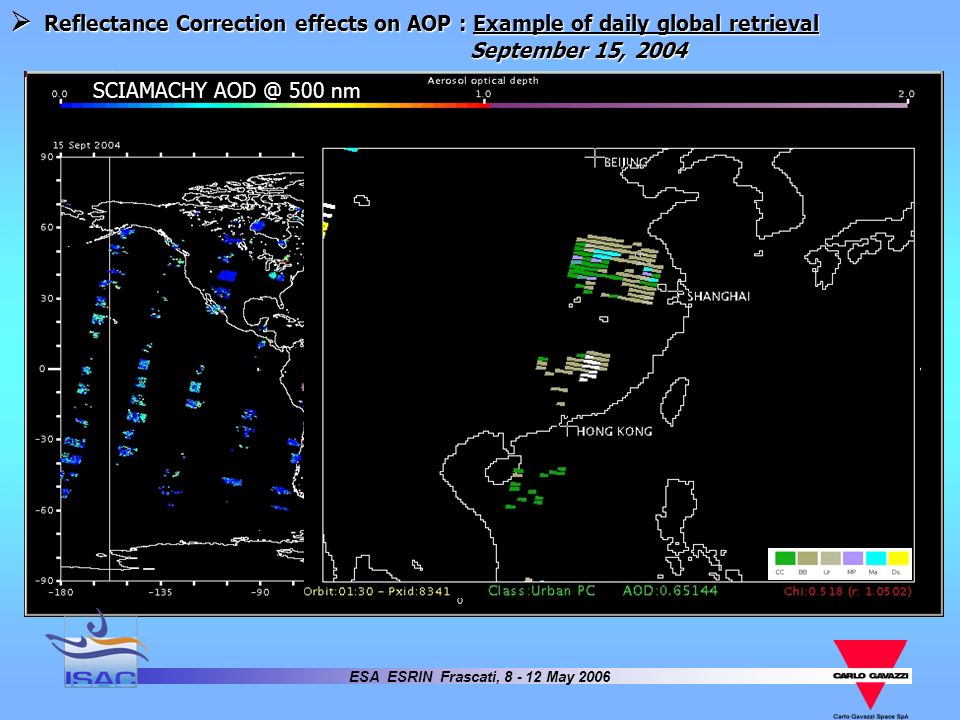This screenshot has width=960, height=720.
Task: Click the SHANGHAI city label
Action: (718, 296)
